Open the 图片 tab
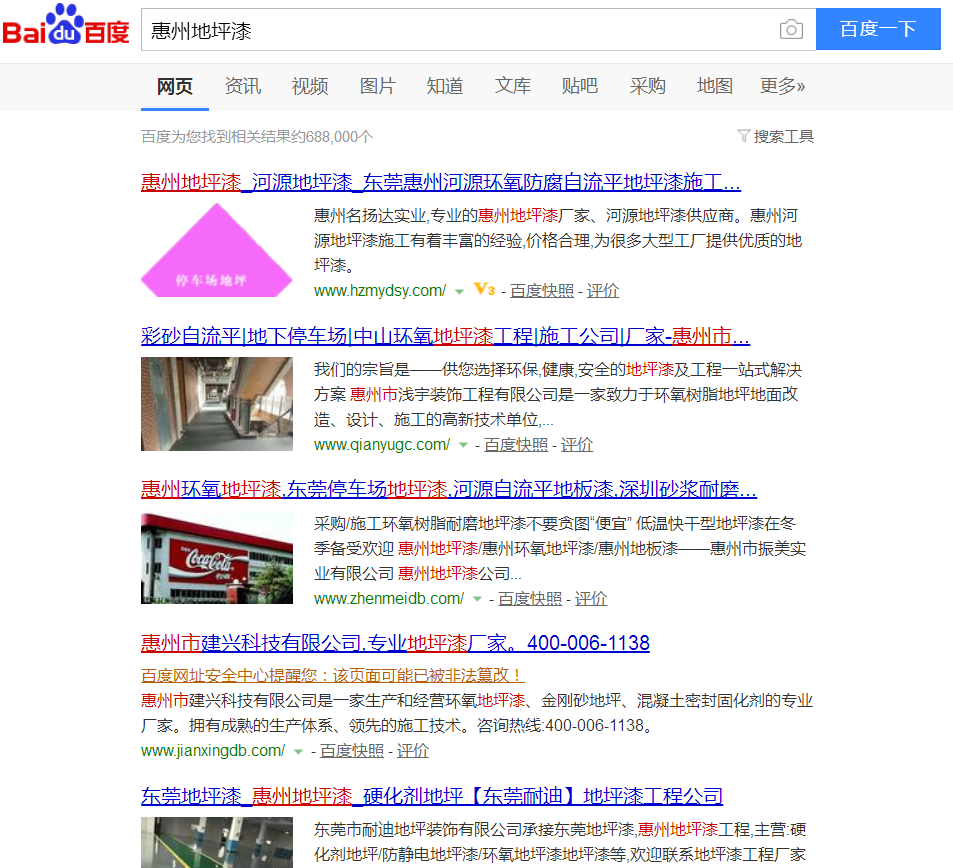The width and height of the screenshot is (953, 868). click(377, 86)
